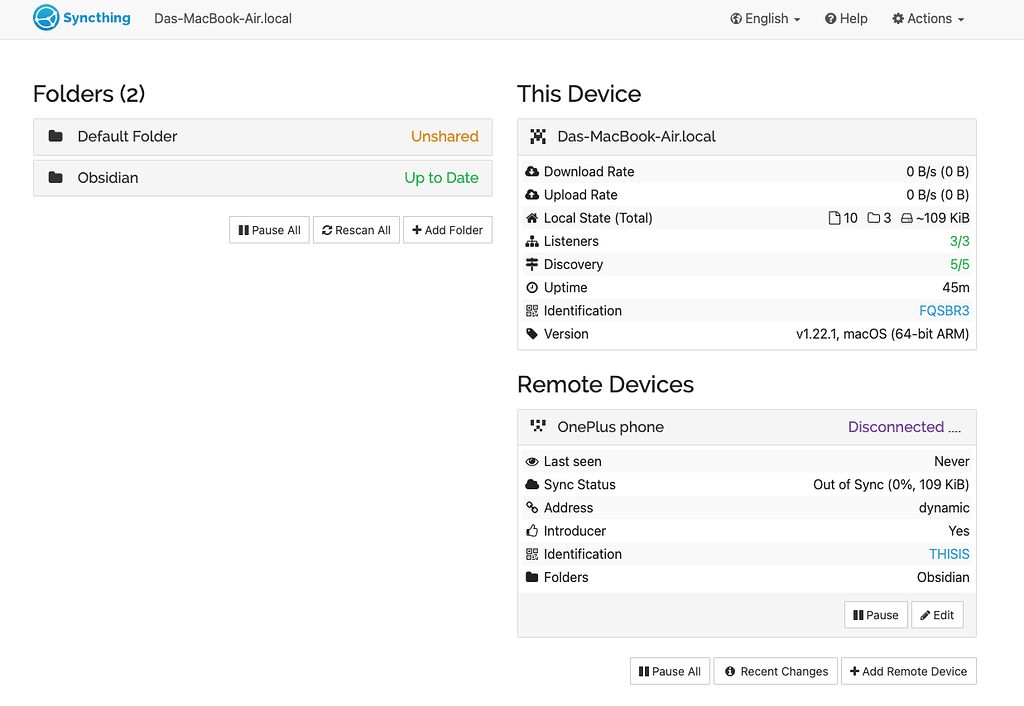
Task: Click the tag icon beside Version
Action: [x=530, y=334]
